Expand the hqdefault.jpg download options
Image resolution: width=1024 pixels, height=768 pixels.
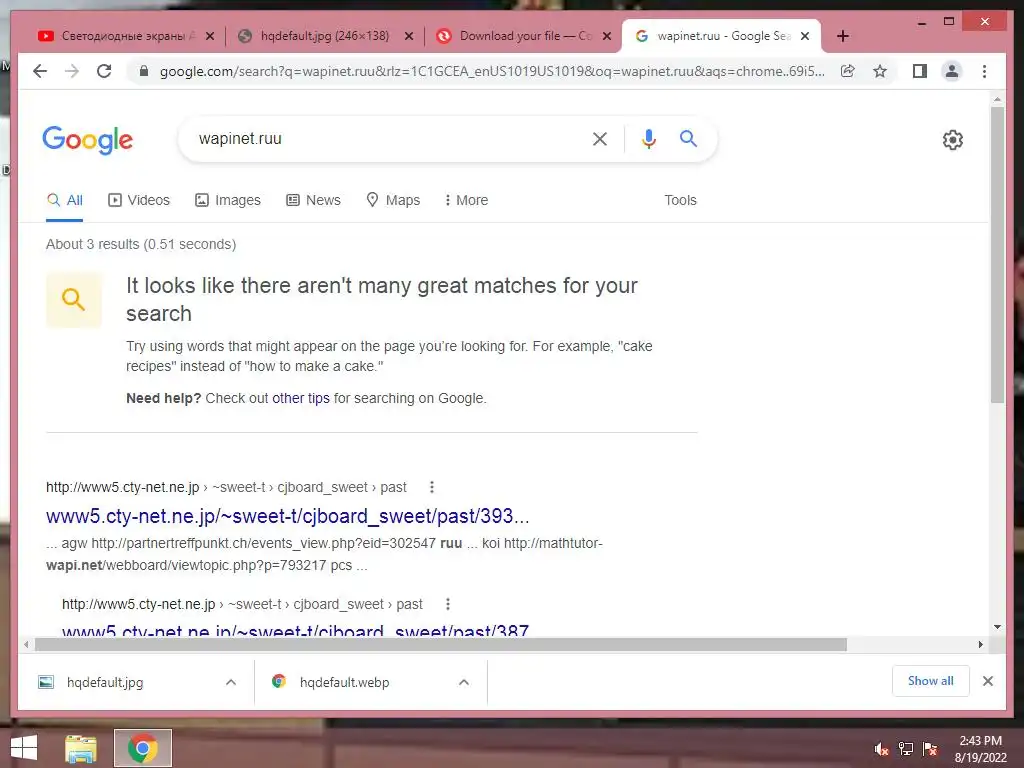click(231, 682)
